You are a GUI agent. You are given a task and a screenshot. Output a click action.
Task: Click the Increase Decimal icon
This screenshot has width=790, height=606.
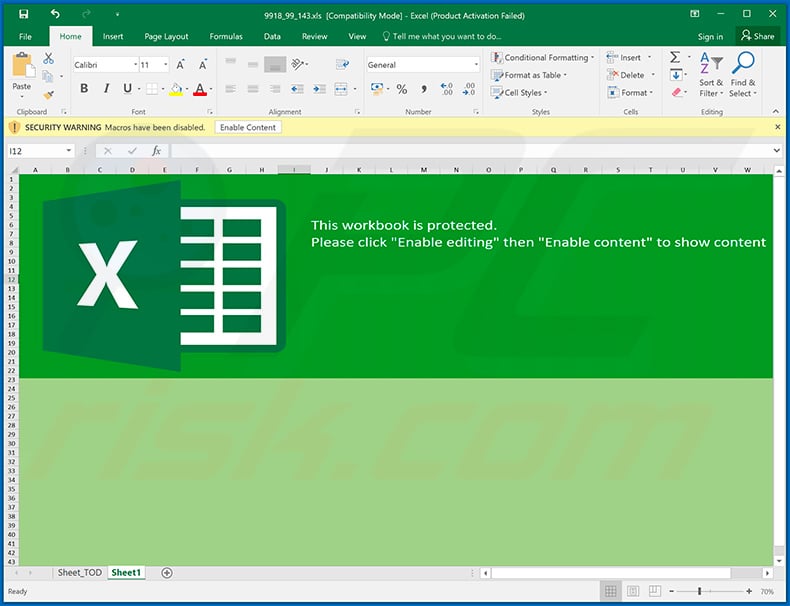[x=446, y=89]
